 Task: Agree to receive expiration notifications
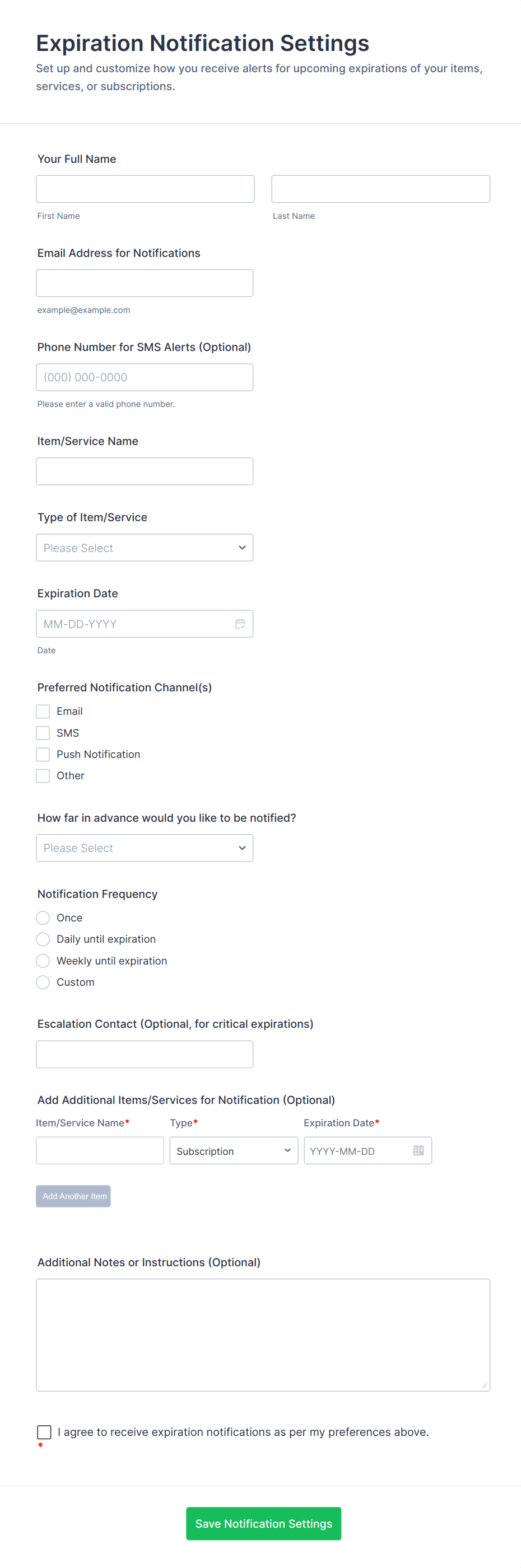coord(44,1431)
